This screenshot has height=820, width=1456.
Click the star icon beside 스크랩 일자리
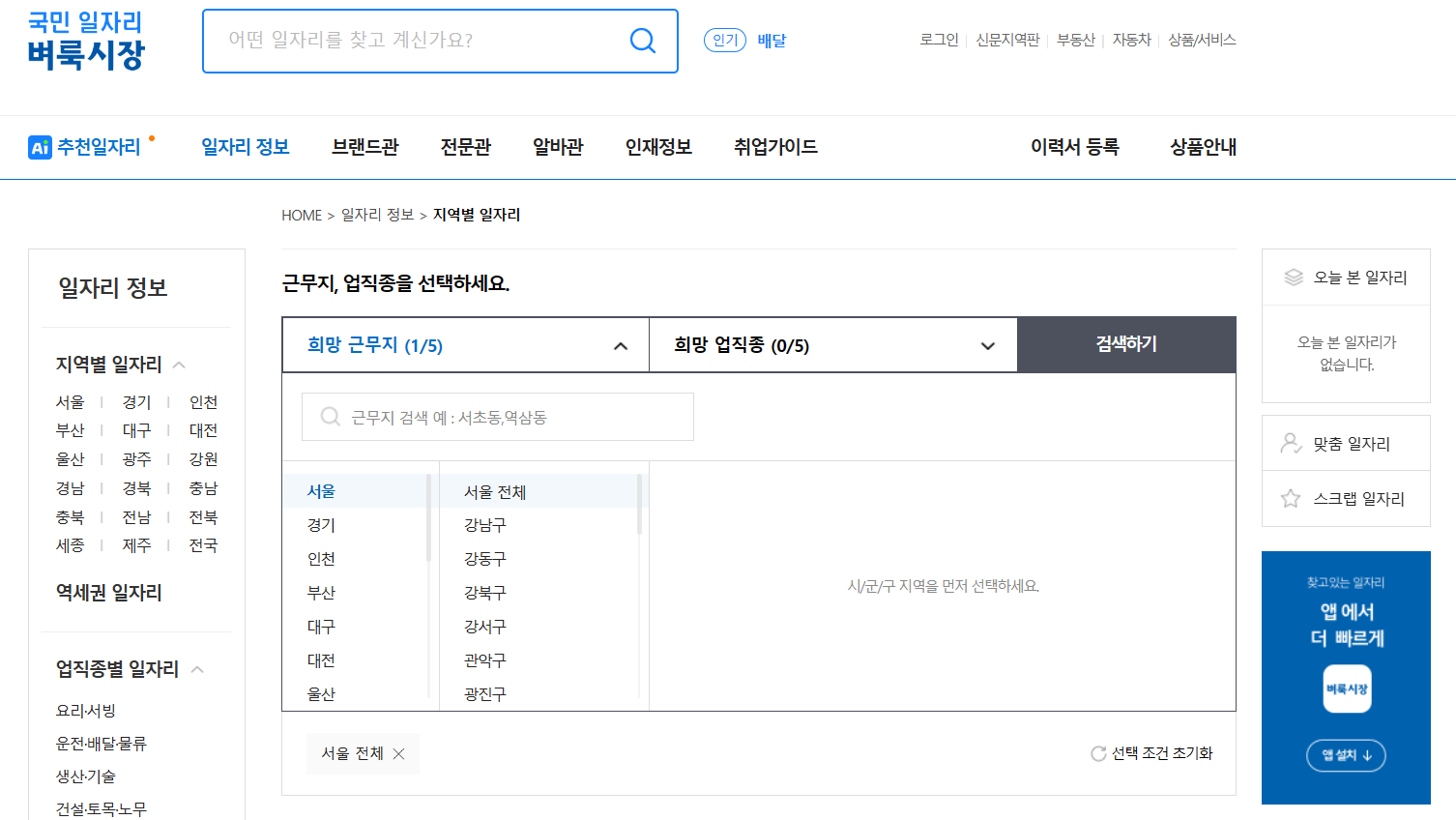1292,498
